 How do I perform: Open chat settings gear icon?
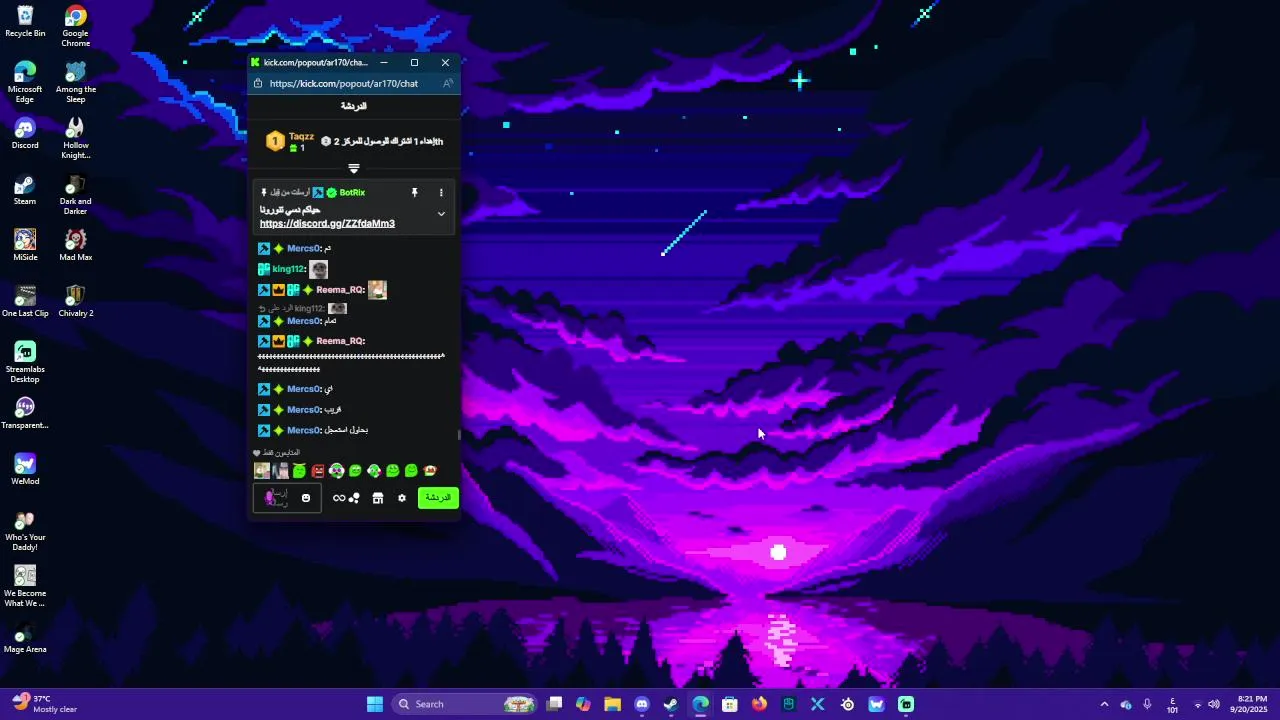402,498
